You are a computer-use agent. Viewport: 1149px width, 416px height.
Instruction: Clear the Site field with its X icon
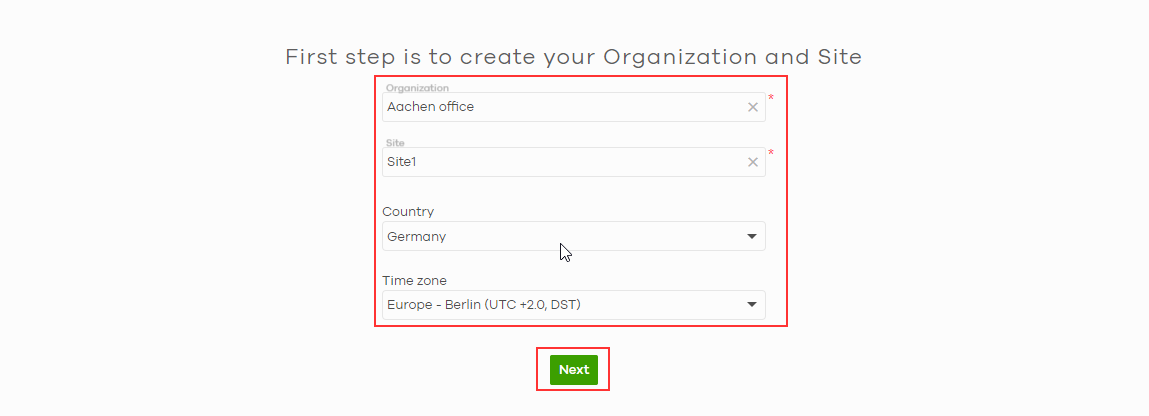click(753, 162)
